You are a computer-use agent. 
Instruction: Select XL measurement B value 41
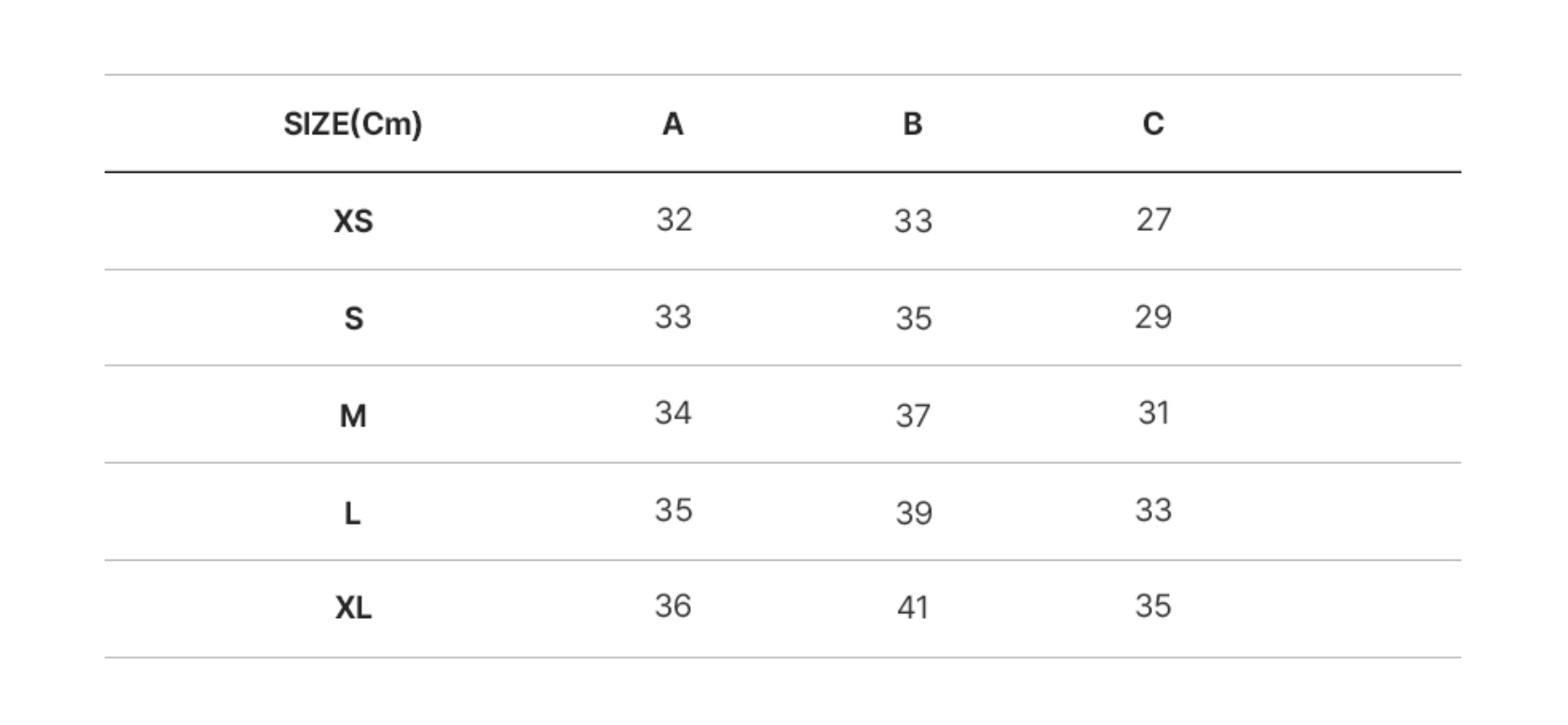pos(913,609)
